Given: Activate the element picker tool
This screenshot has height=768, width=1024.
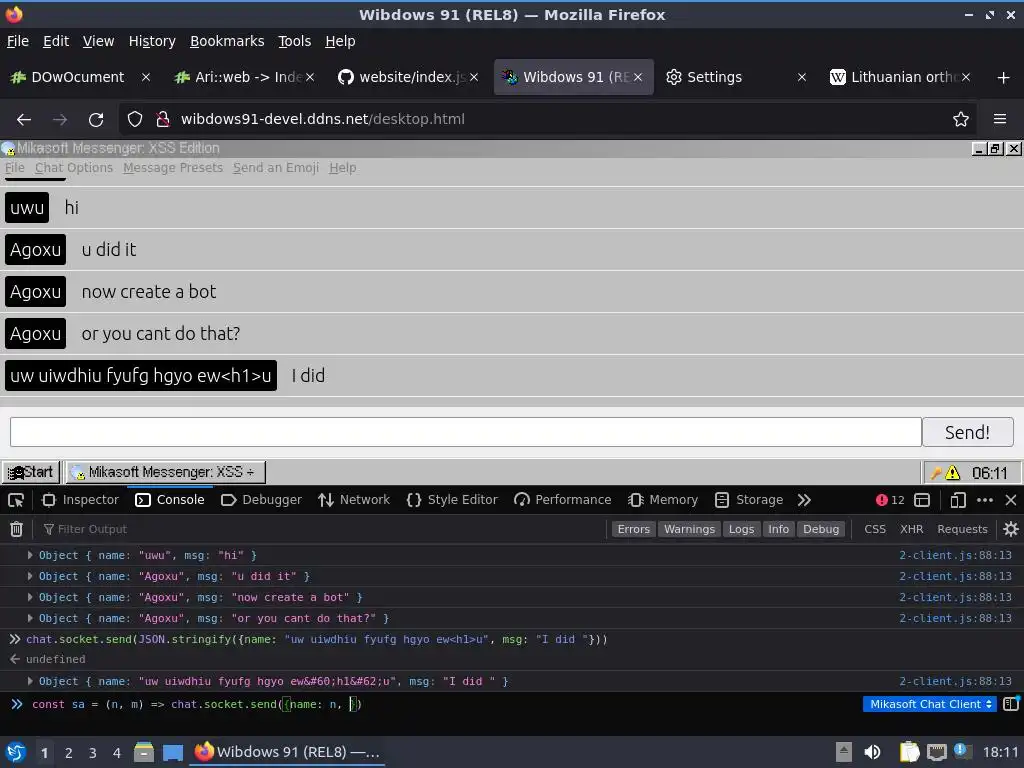Looking at the screenshot, I should (x=16, y=500).
